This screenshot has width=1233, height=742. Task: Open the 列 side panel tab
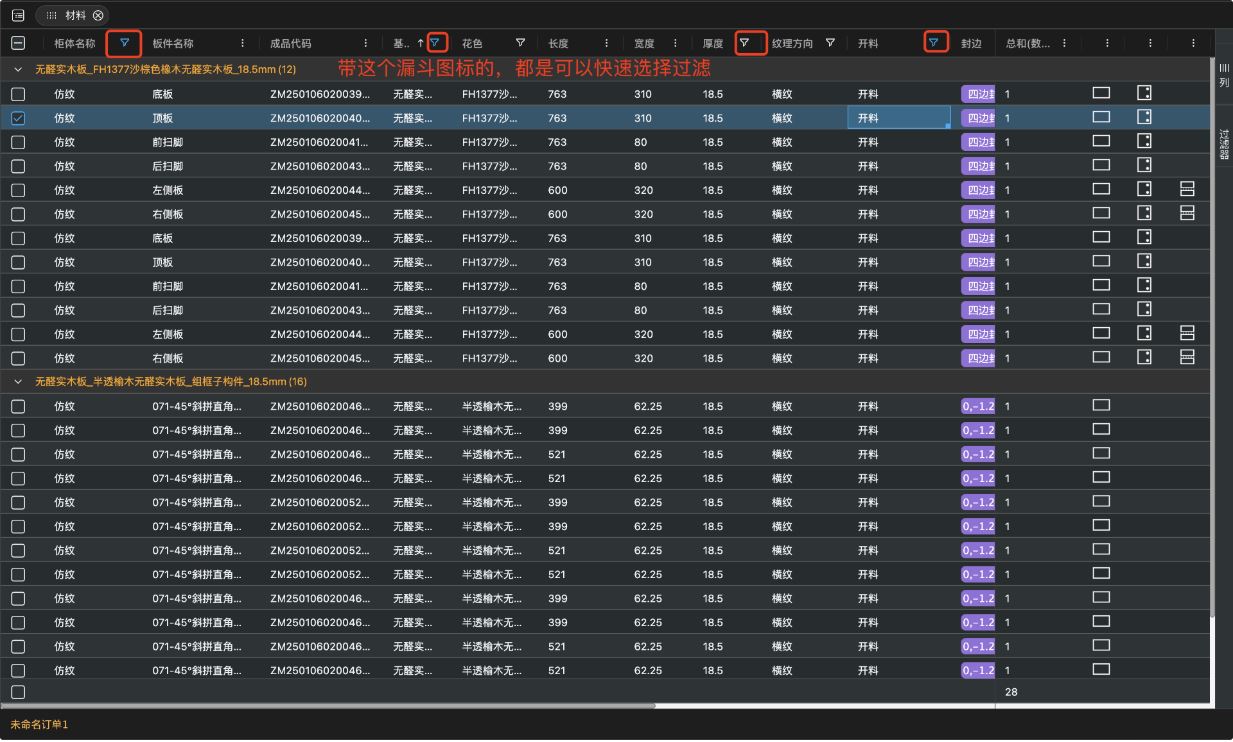(1224, 75)
